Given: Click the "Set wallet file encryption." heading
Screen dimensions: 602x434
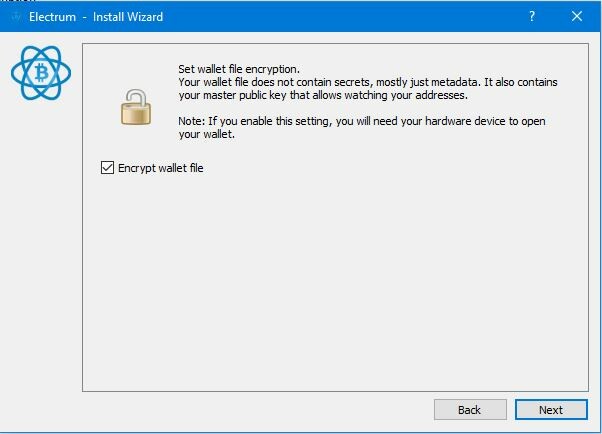Looking at the screenshot, I should tap(239, 69).
